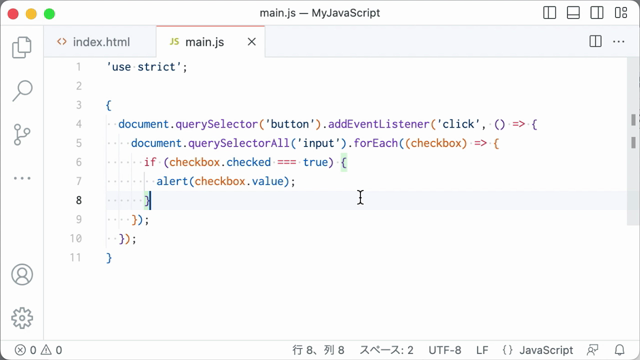The width and height of the screenshot is (640, 360).
Task: Close the main.js tab
Action: (252, 42)
